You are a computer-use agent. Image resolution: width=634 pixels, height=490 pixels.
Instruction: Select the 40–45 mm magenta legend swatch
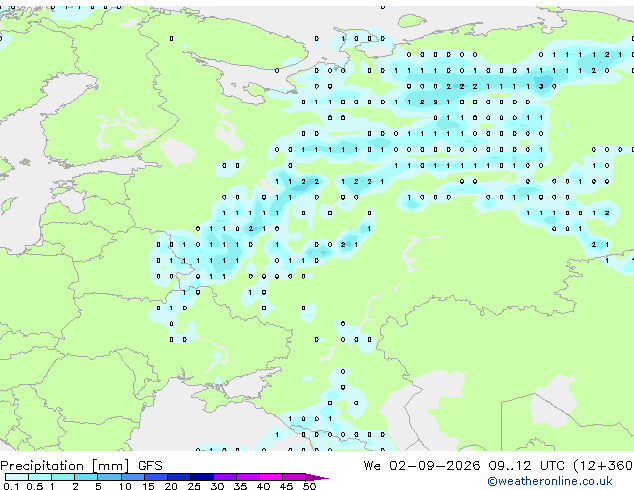pos(271,477)
